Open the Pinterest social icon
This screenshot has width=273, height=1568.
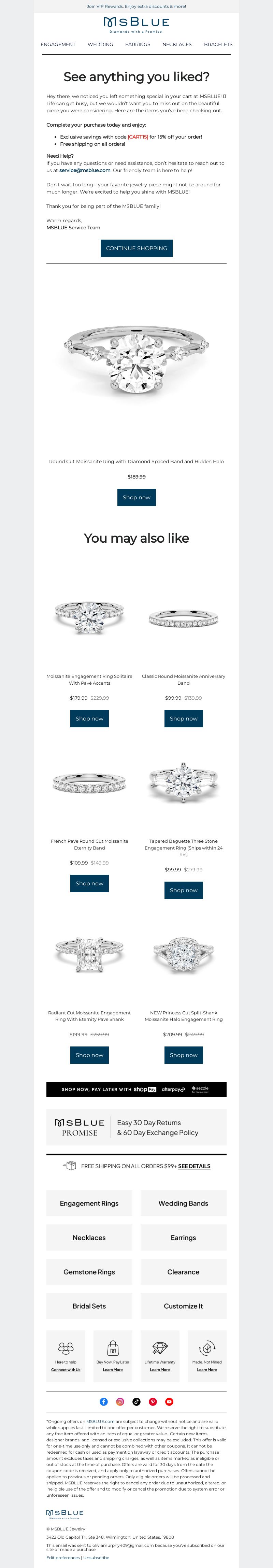coord(153,1402)
